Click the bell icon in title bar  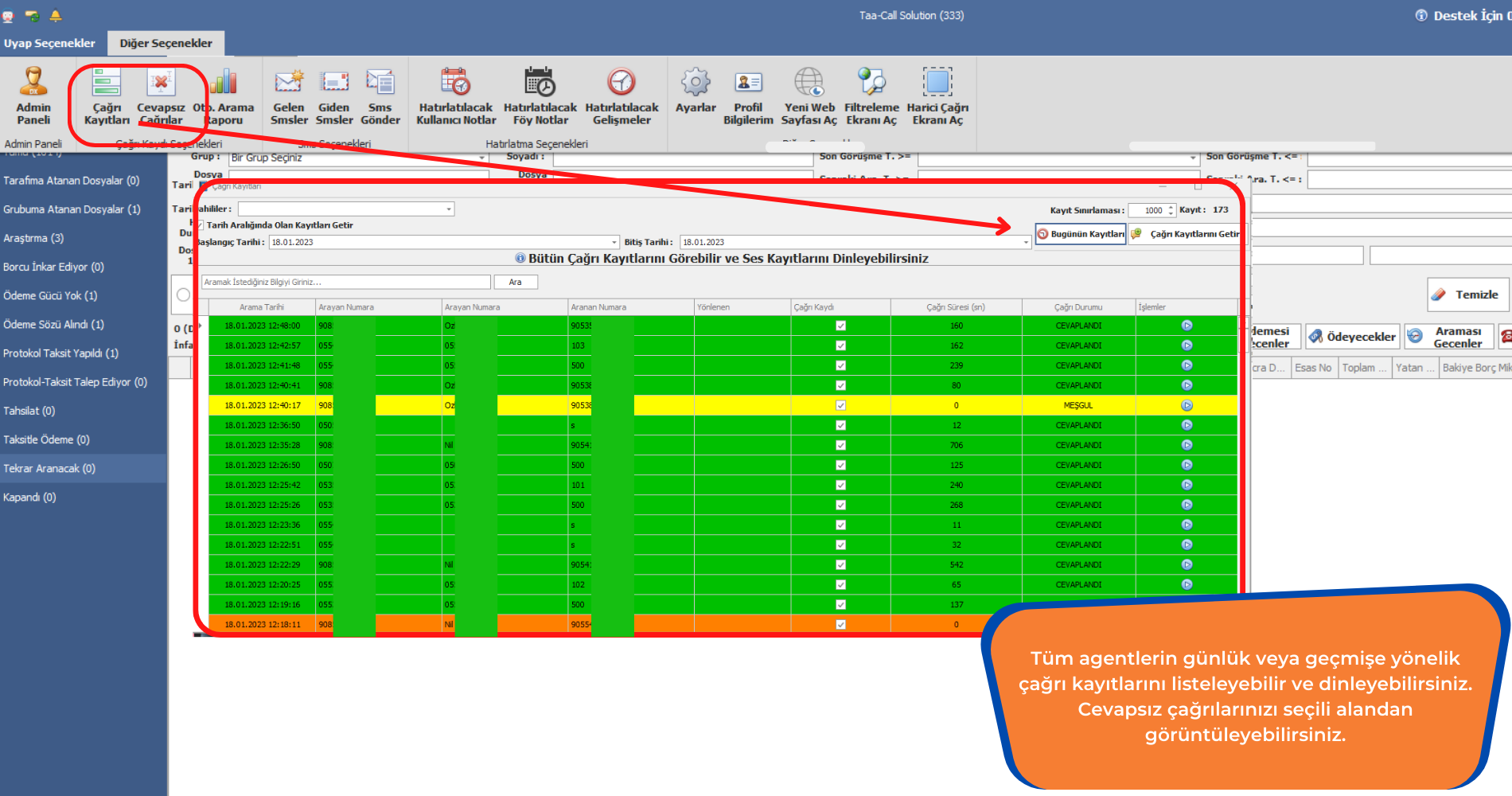tap(56, 15)
